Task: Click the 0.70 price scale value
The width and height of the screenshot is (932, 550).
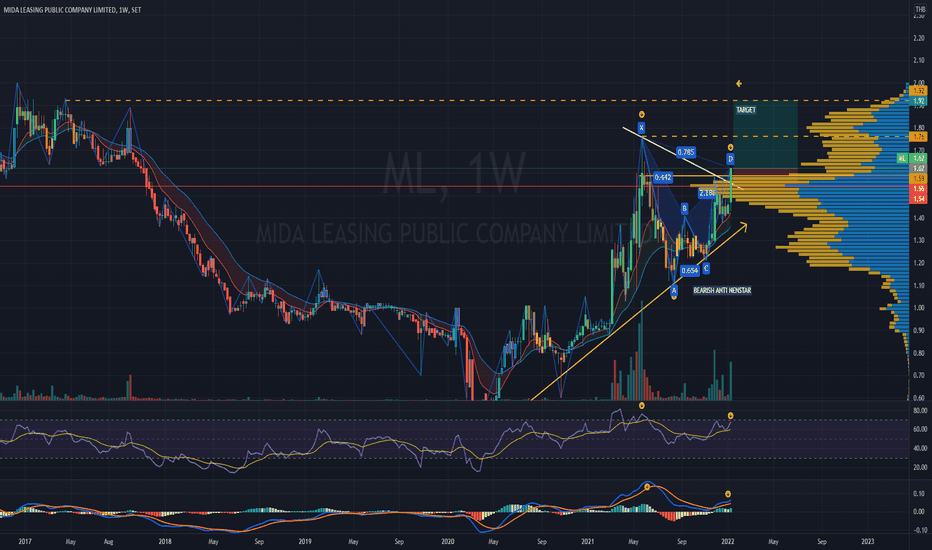Action: [919, 375]
